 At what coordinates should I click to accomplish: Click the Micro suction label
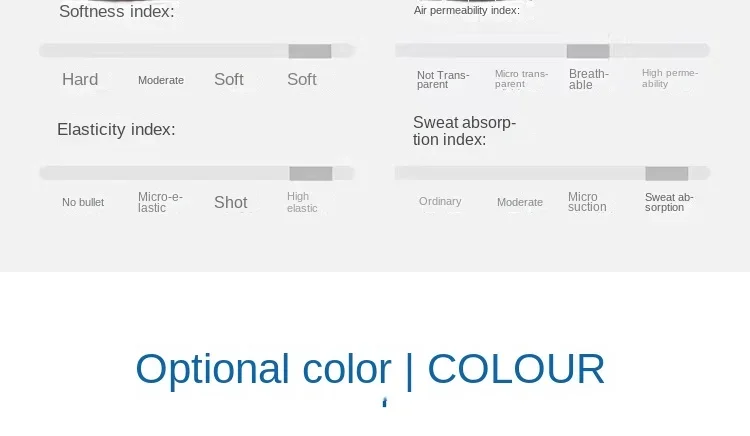pos(587,202)
